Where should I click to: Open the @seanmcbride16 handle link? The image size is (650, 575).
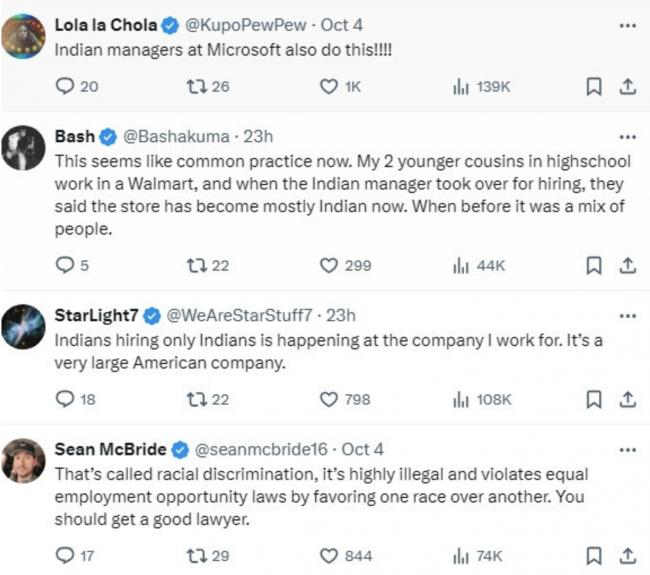pos(264,449)
